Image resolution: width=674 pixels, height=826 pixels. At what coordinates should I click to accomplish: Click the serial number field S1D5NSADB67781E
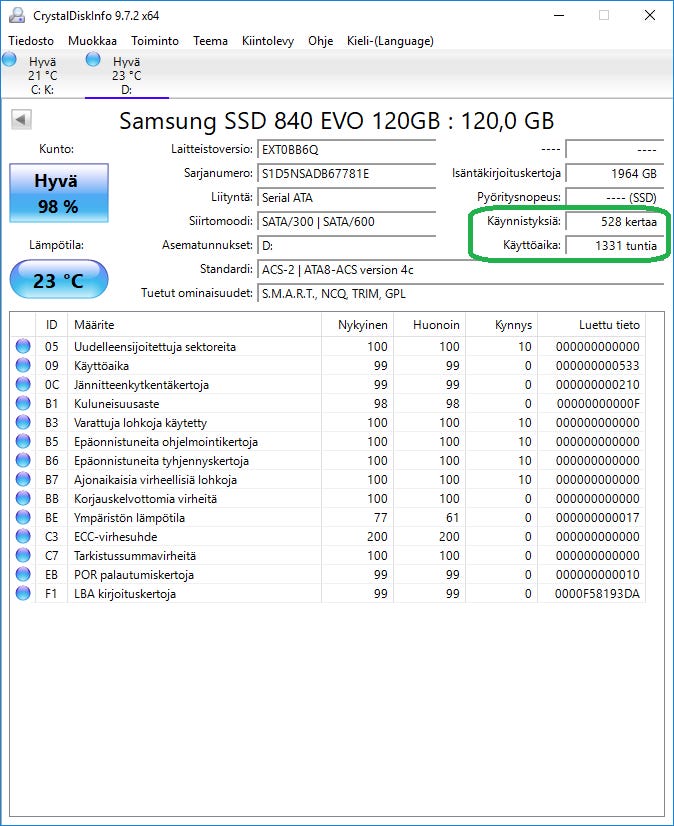[346, 173]
